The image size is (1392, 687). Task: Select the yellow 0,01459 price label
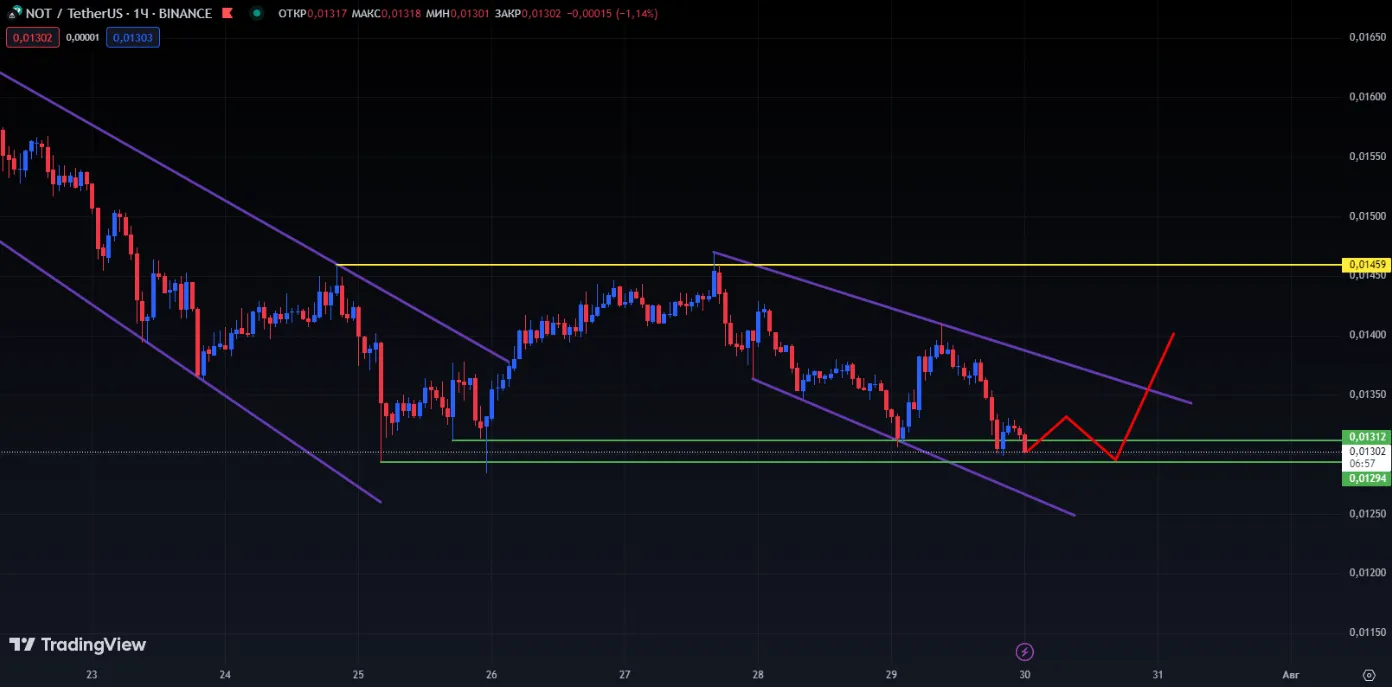coord(1366,265)
